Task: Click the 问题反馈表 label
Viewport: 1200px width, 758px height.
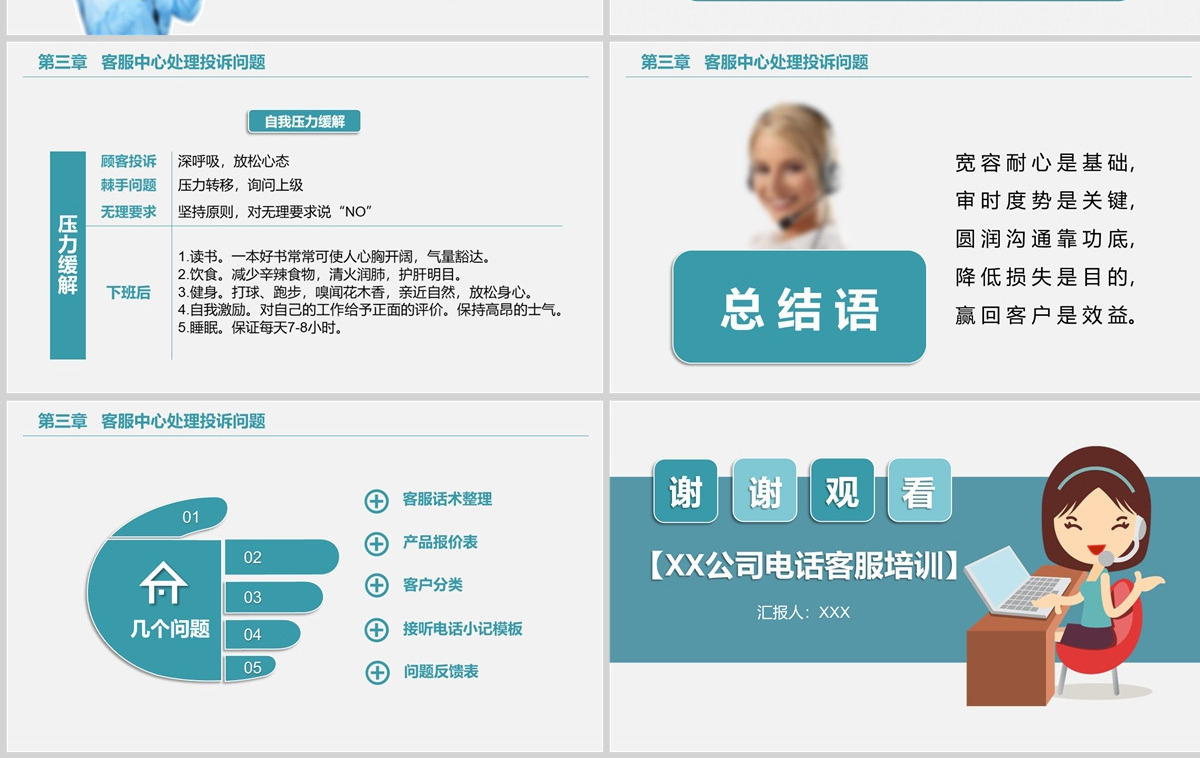Action: click(440, 672)
